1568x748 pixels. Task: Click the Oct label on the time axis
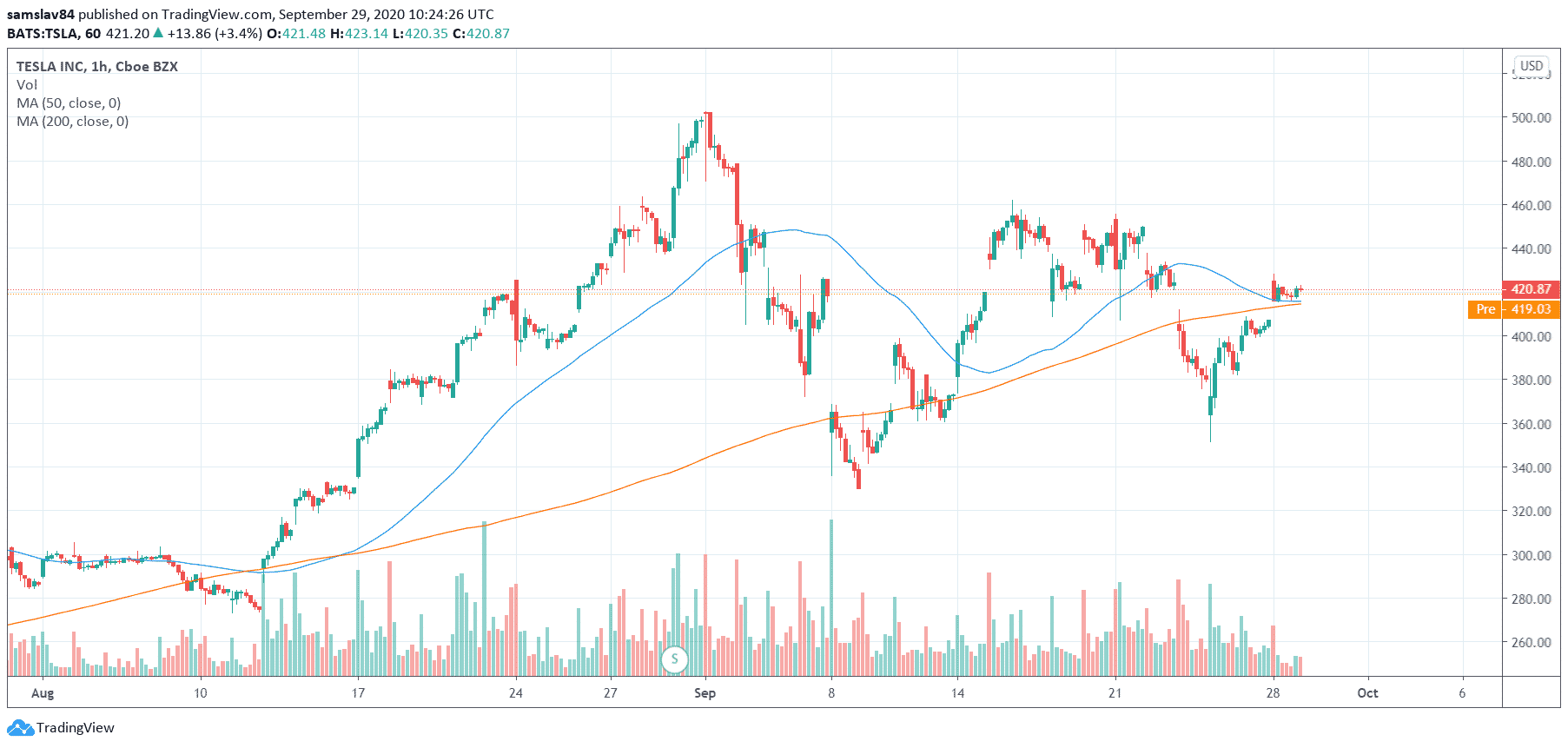click(x=1367, y=692)
